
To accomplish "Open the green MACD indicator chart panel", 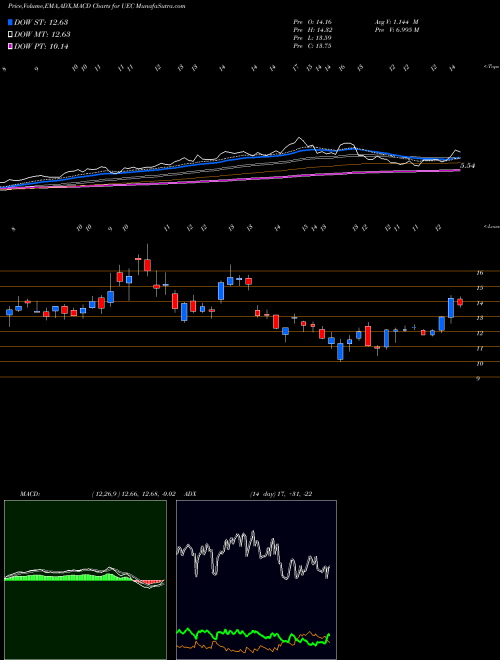I will click(x=85, y=580).
